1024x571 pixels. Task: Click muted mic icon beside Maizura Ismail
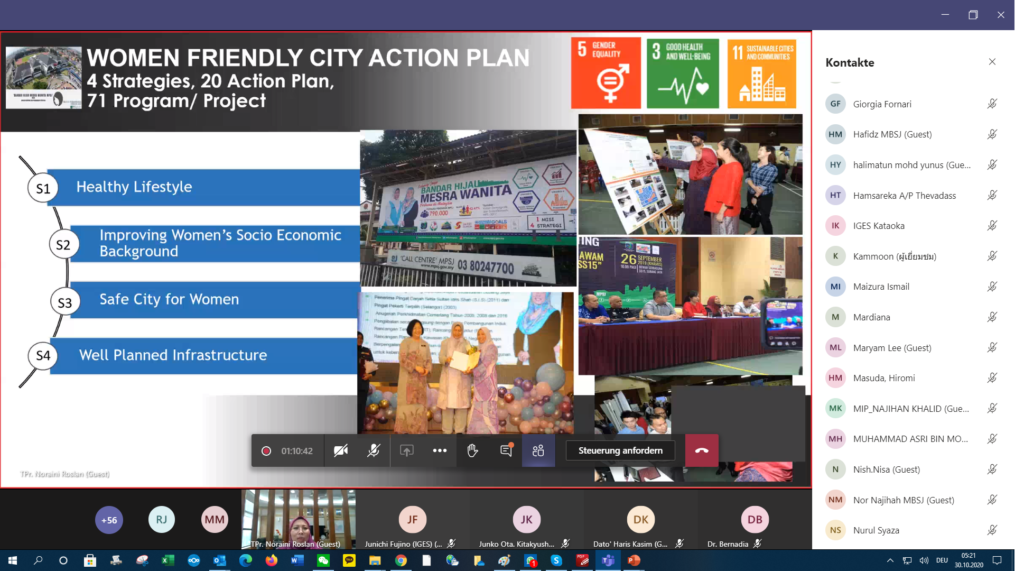coord(992,286)
